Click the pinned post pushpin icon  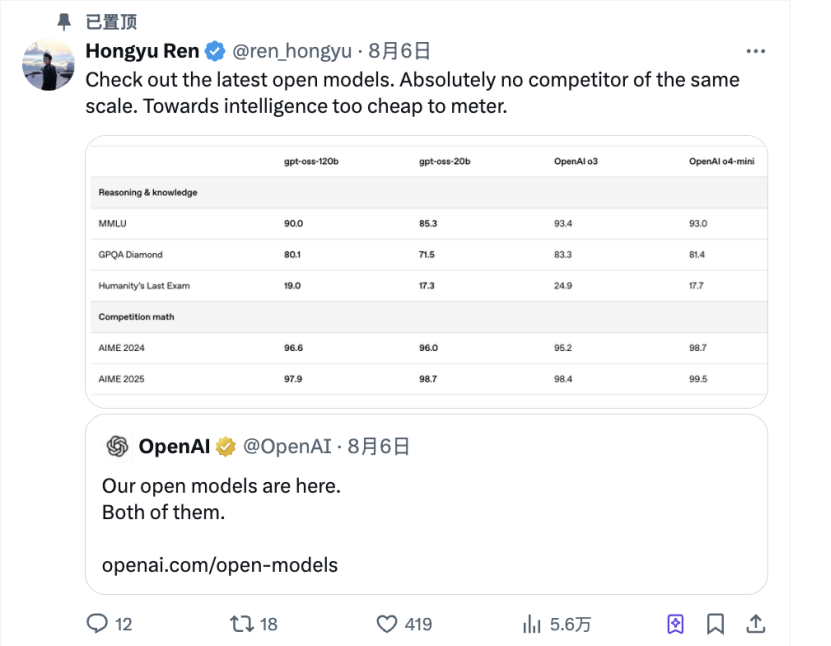tap(64, 21)
